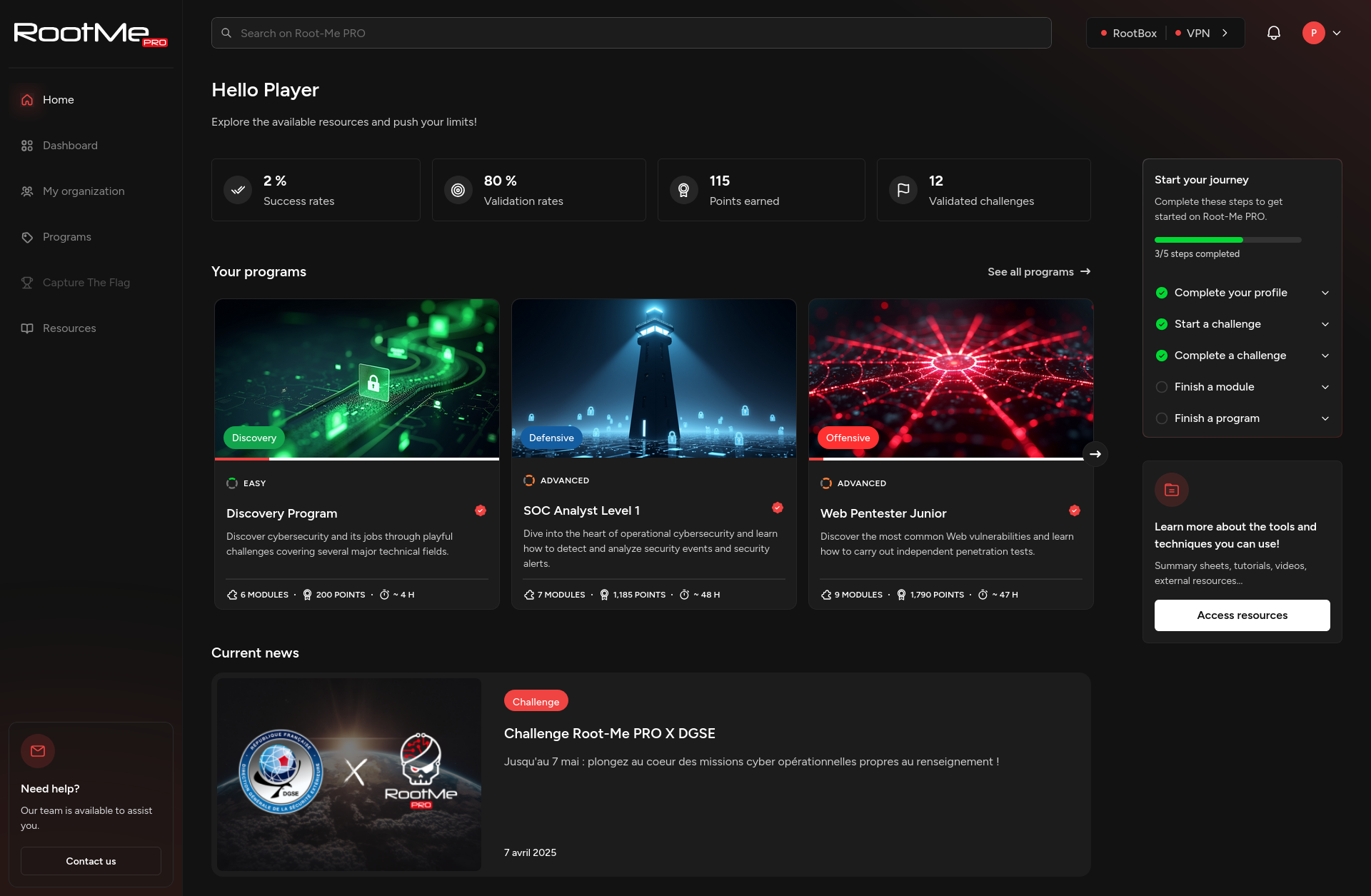The width and height of the screenshot is (1371, 896).
Task: Click the Validated challenges flag icon
Action: [x=903, y=190]
